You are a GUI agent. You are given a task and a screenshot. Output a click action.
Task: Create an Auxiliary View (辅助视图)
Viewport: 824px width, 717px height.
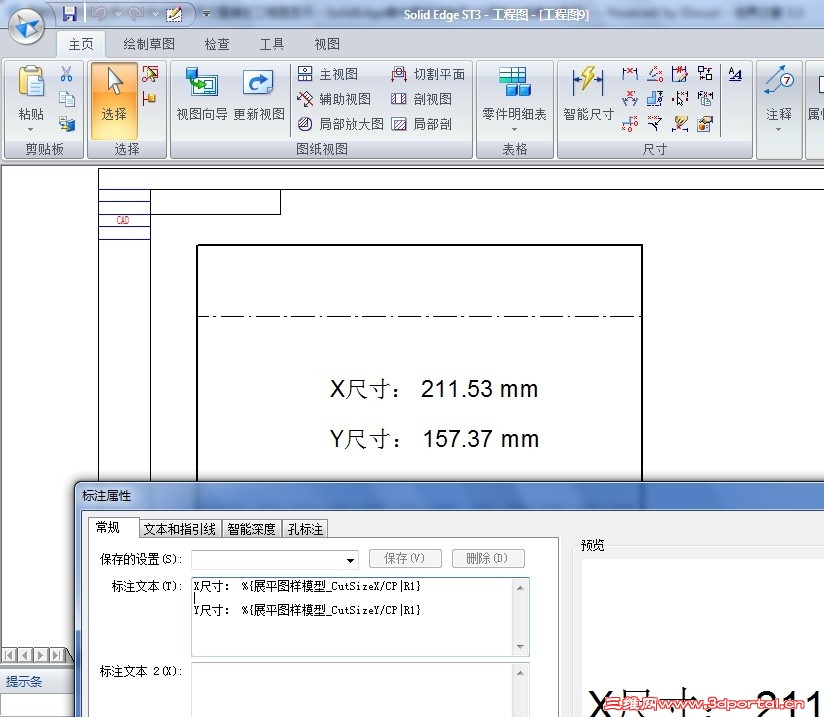pos(334,99)
